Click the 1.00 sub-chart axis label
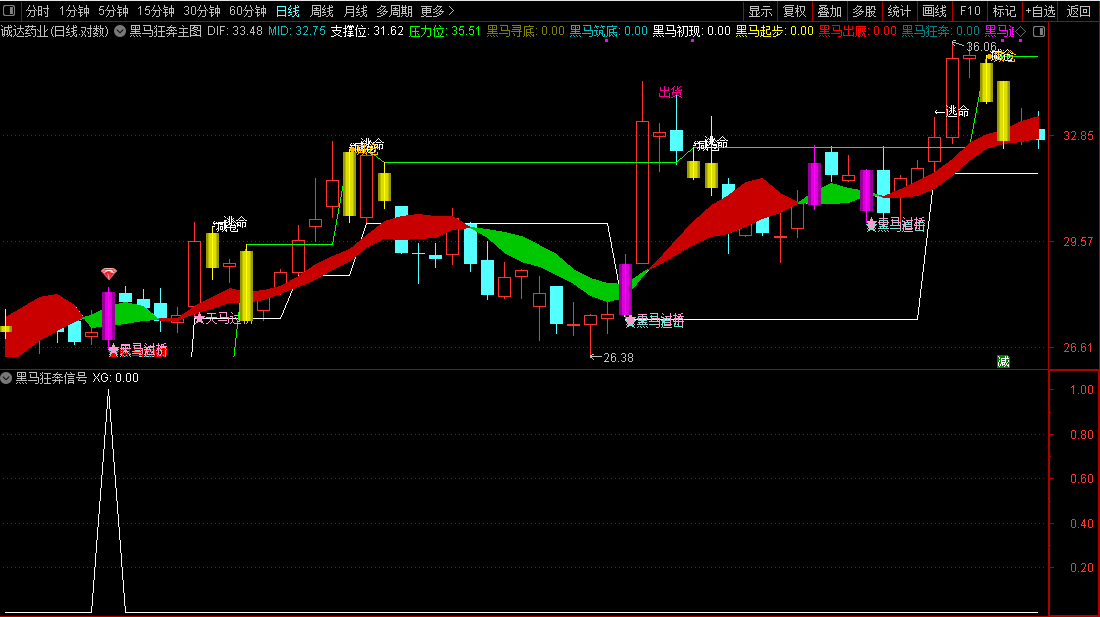The width and height of the screenshot is (1100, 617). pyautogui.click(x=1082, y=390)
